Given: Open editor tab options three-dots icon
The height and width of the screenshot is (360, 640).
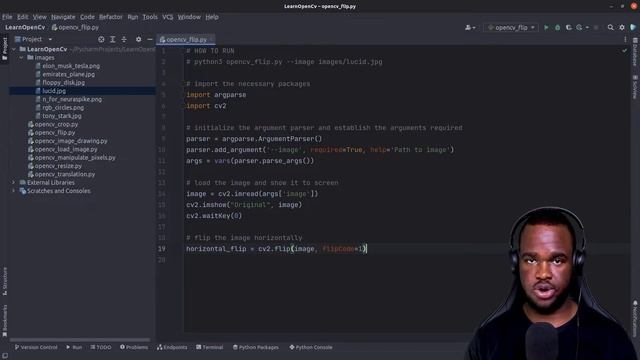Looking at the screenshot, I should (x=625, y=40).
